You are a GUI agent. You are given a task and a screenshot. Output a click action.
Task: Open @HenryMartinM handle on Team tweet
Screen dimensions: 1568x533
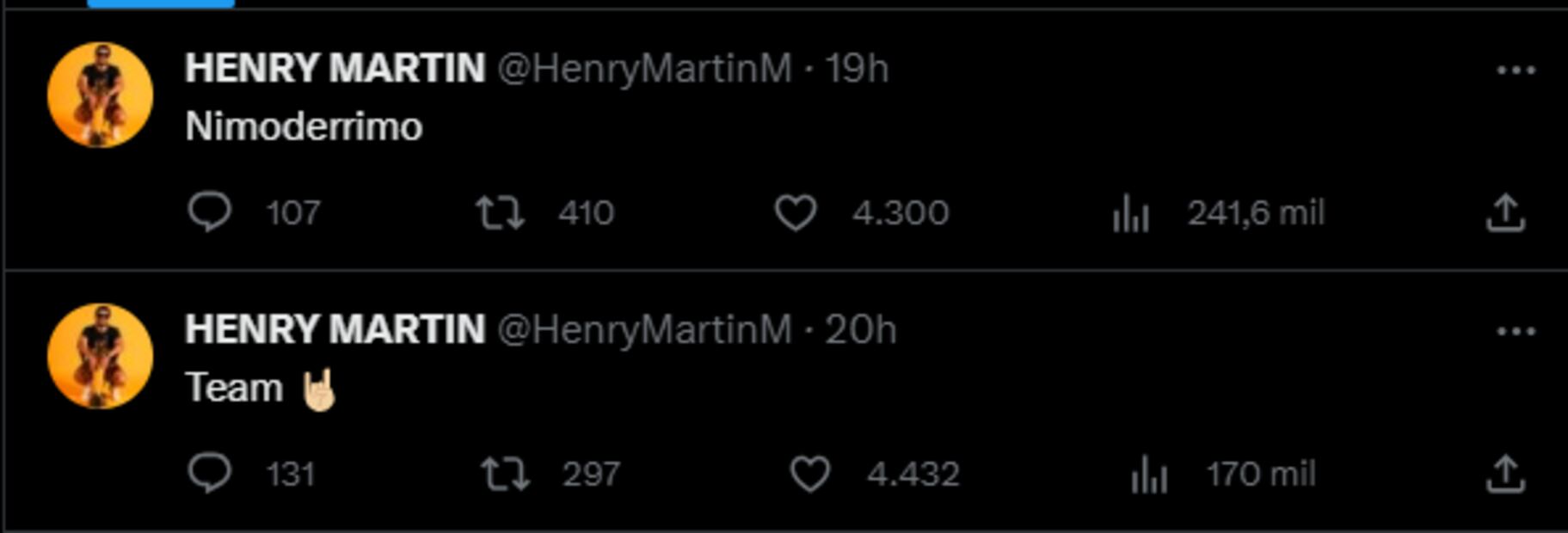coord(644,330)
